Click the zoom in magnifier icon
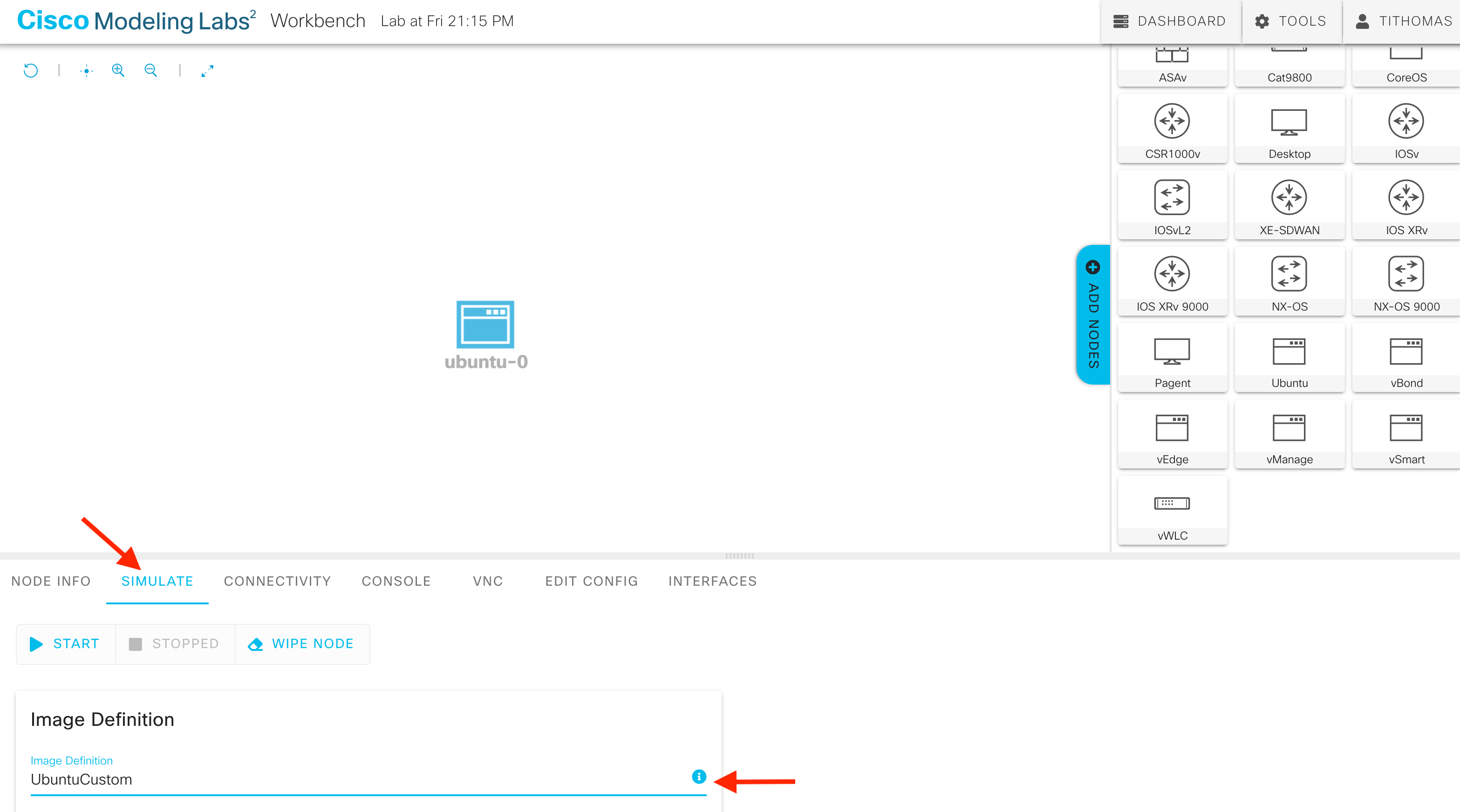The height and width of the screenshot is (812, 1460). (x=118, y=70)
